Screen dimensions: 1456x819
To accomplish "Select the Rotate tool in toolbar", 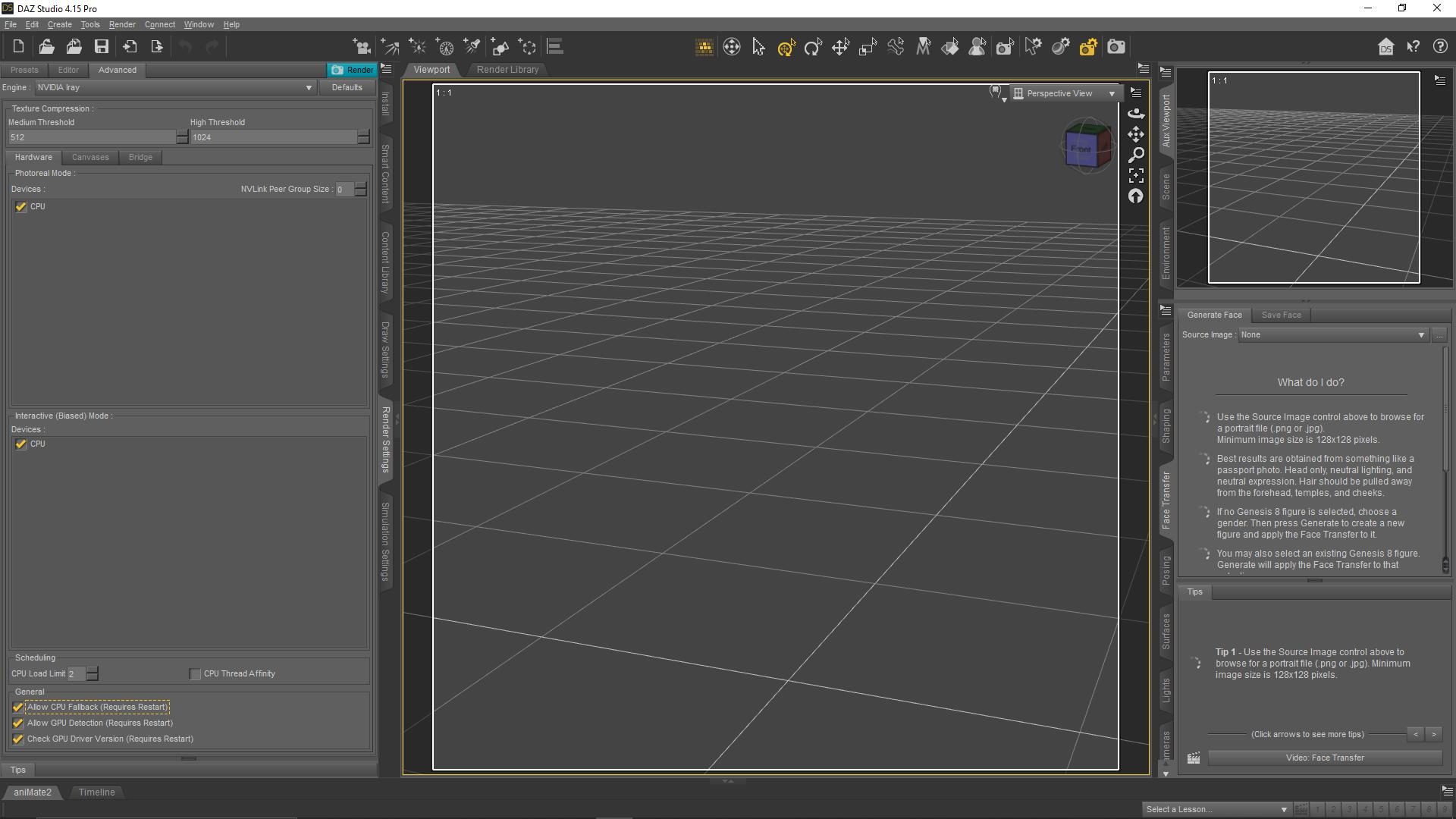I will tap(813, 47).
